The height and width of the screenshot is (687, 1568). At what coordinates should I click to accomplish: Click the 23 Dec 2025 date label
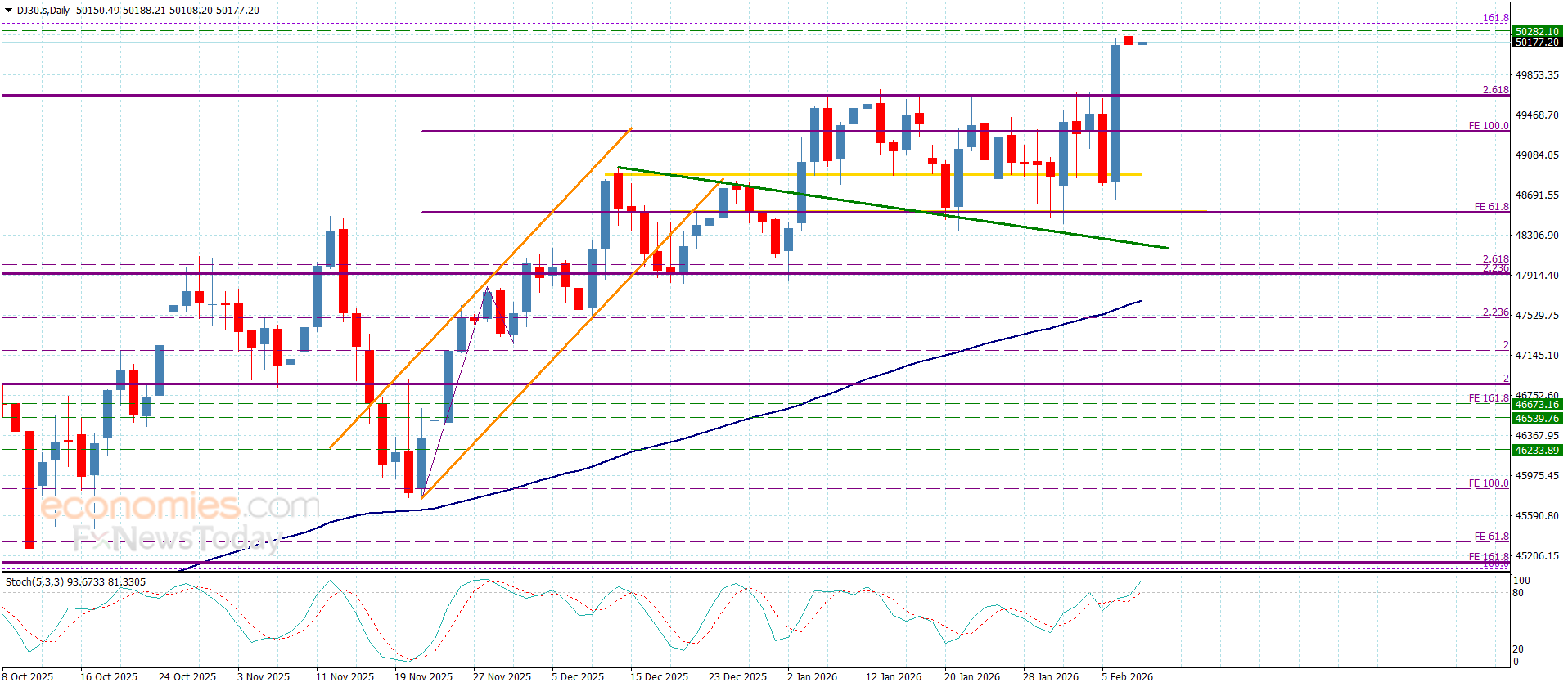(737, 677)
